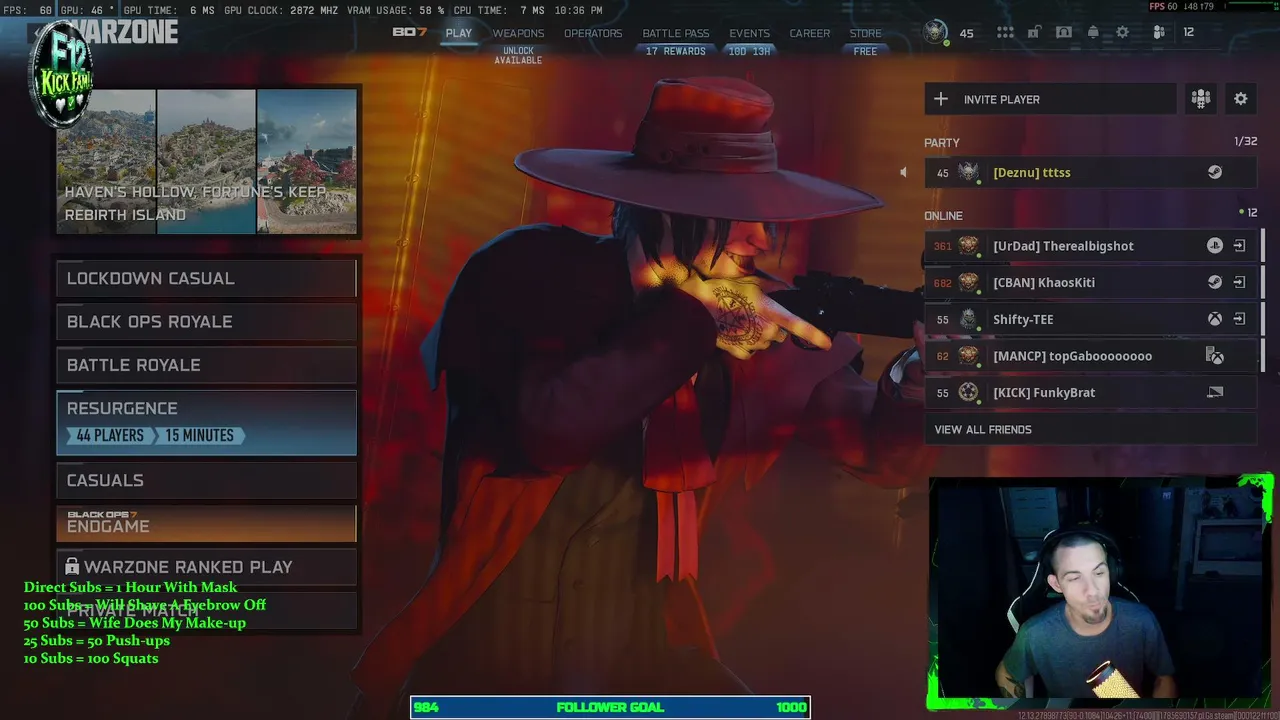Viewport: 1280px width, 720px height.
Task: Select party member [Deznu] tttss
Action: [x=1090, y=173]
